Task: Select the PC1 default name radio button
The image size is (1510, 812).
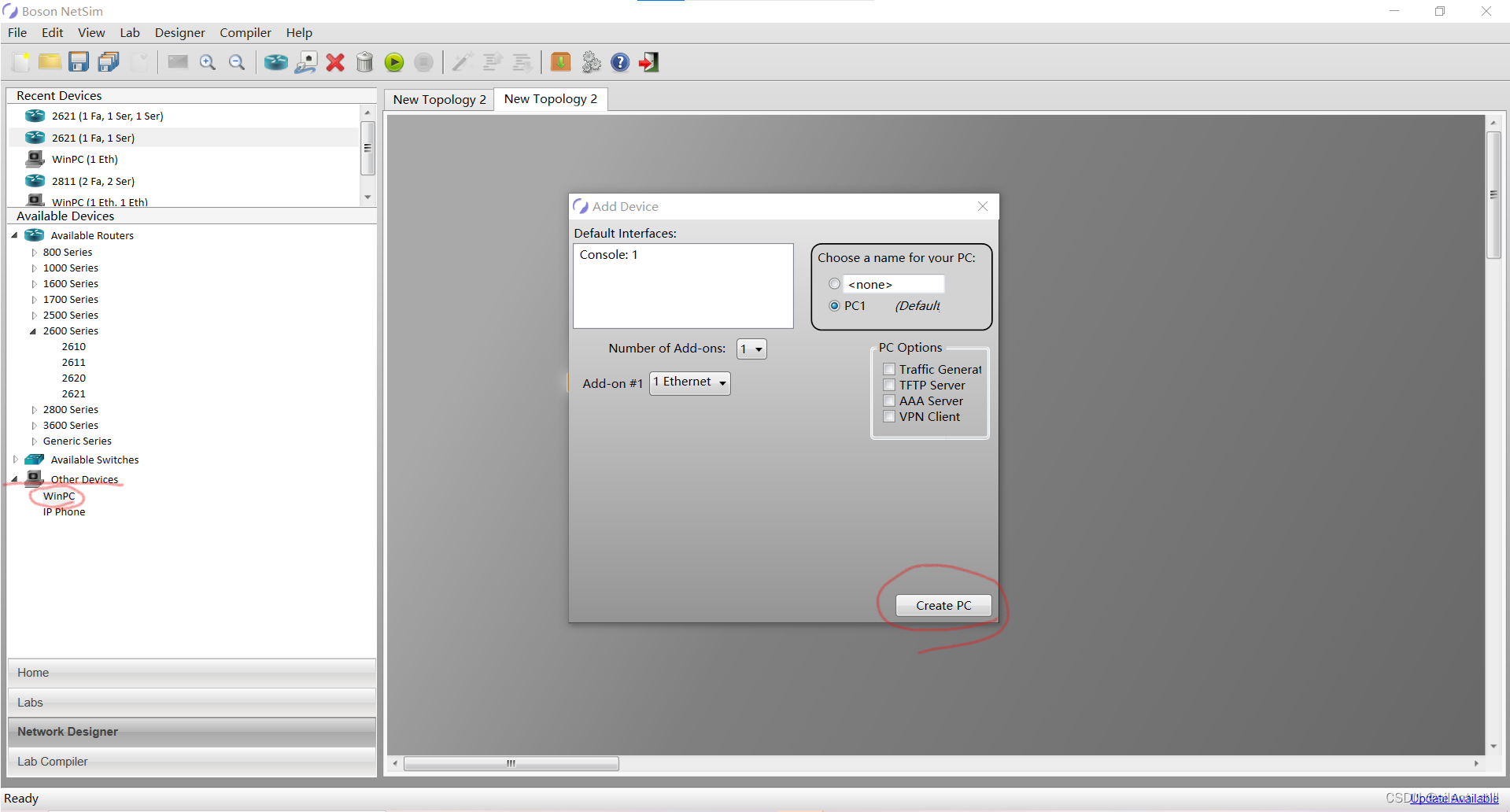Action: coord(835,305)
